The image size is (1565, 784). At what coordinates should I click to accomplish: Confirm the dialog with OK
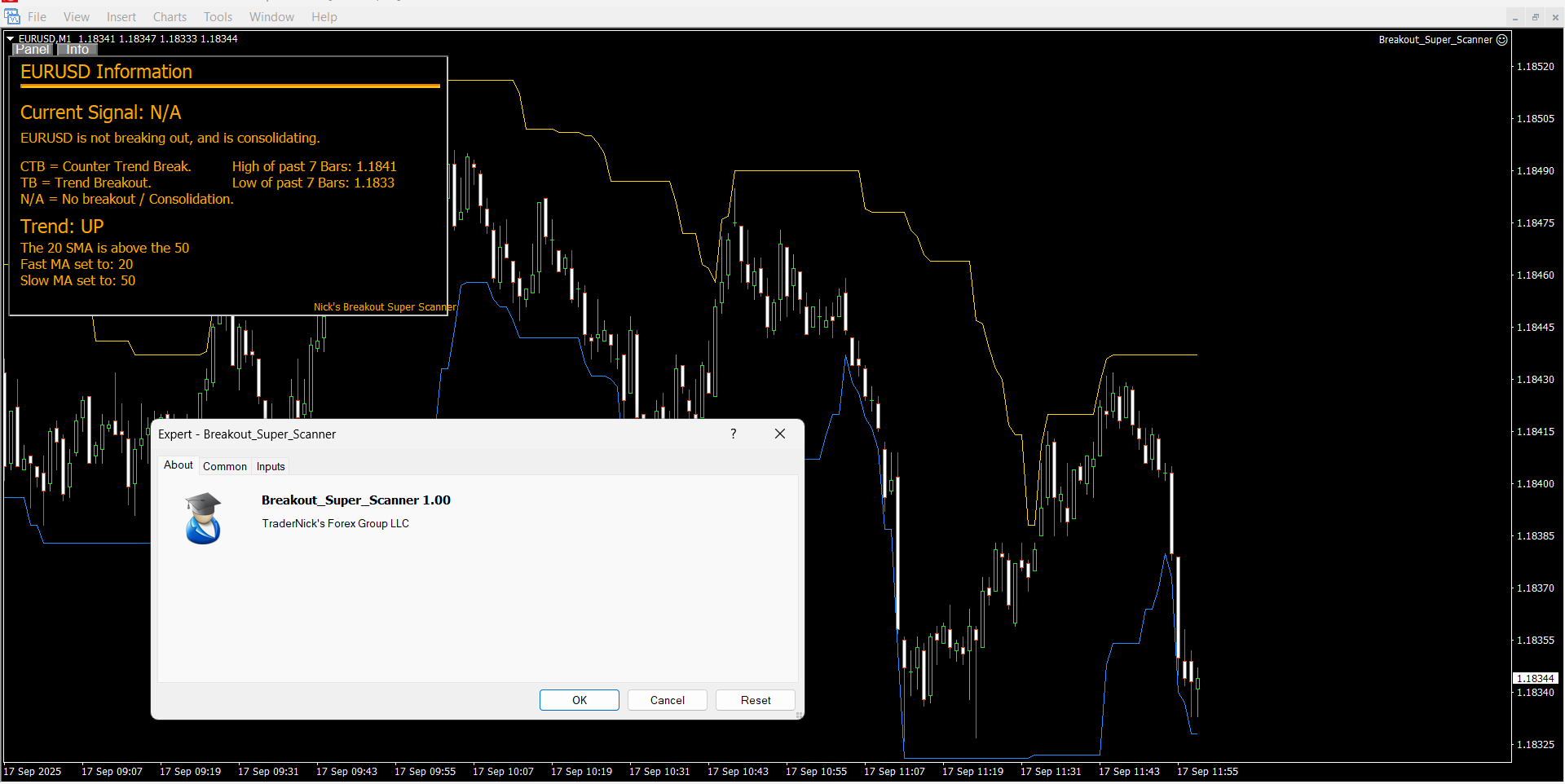point(580,700)
